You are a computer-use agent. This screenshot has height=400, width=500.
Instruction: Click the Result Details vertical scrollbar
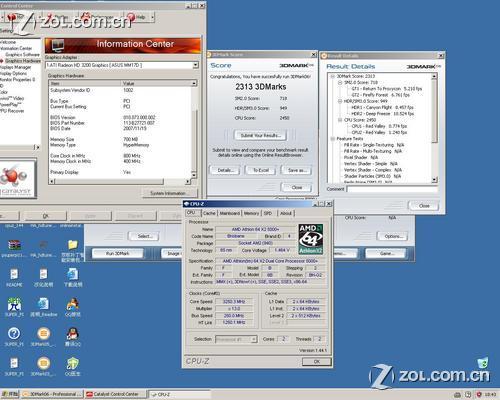pos(434,128)
